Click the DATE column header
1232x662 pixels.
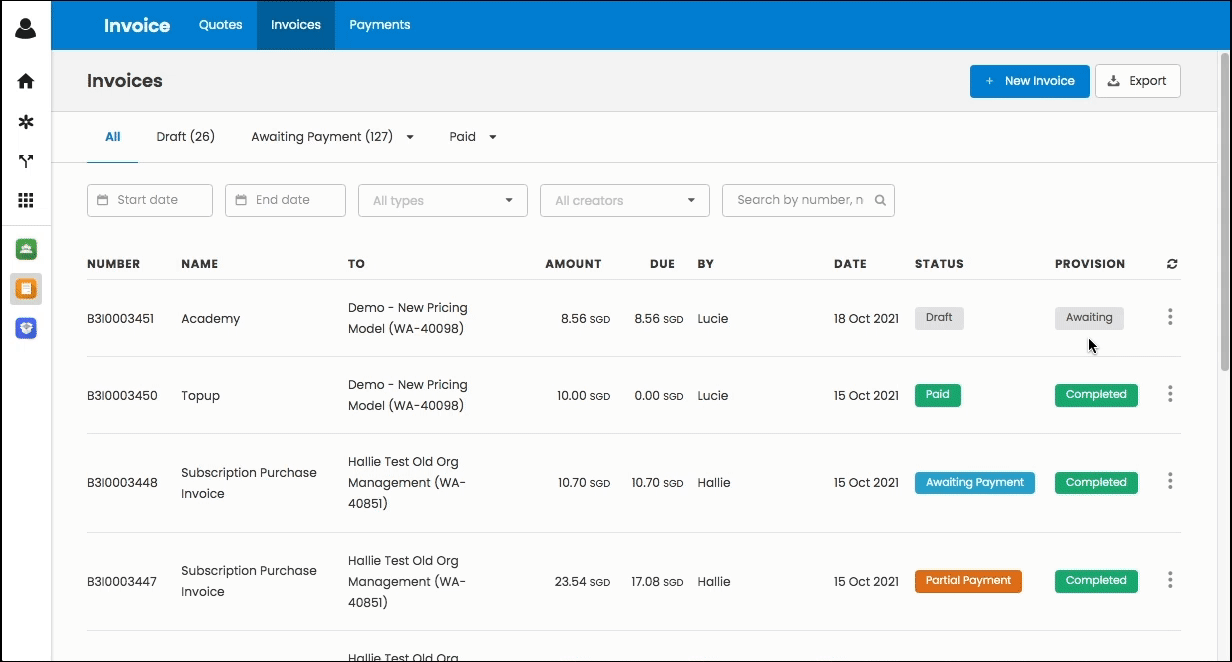pyautogui.click(x=850, y=264)
